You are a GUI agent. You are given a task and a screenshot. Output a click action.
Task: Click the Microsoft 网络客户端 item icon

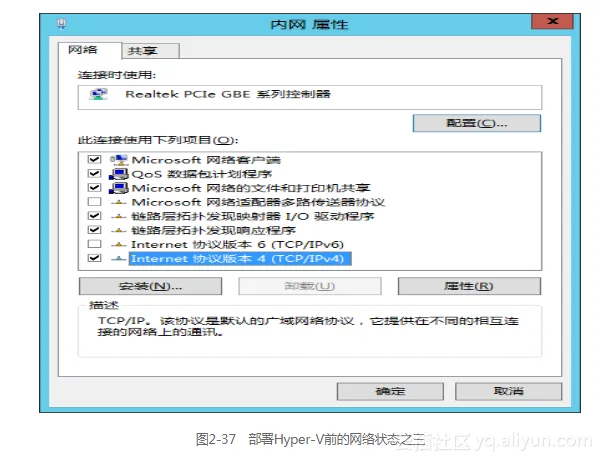(x=119, y=160)
